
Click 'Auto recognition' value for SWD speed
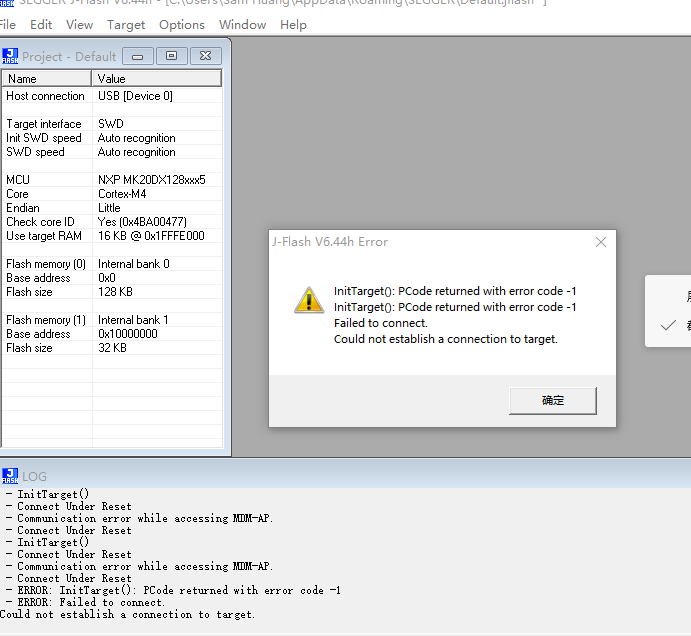pos(137,152)
